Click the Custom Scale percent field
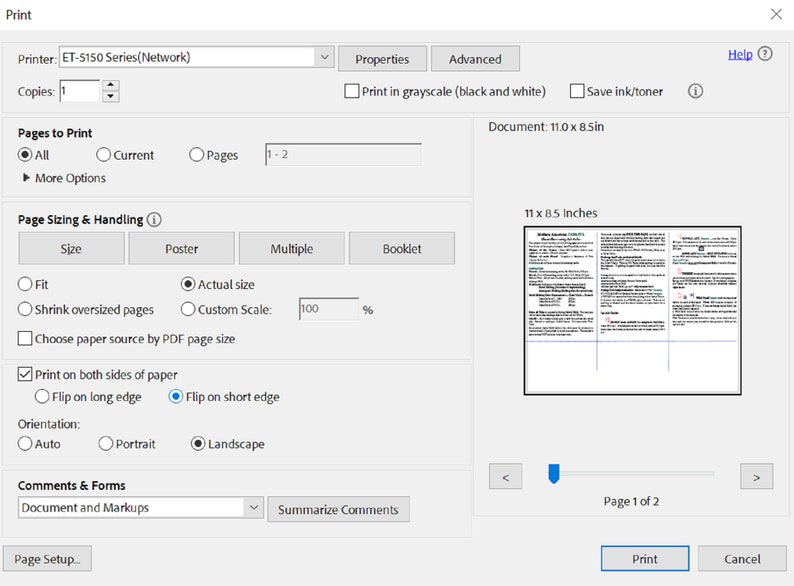Screen dimensions: 794x586 pos(329,309)
